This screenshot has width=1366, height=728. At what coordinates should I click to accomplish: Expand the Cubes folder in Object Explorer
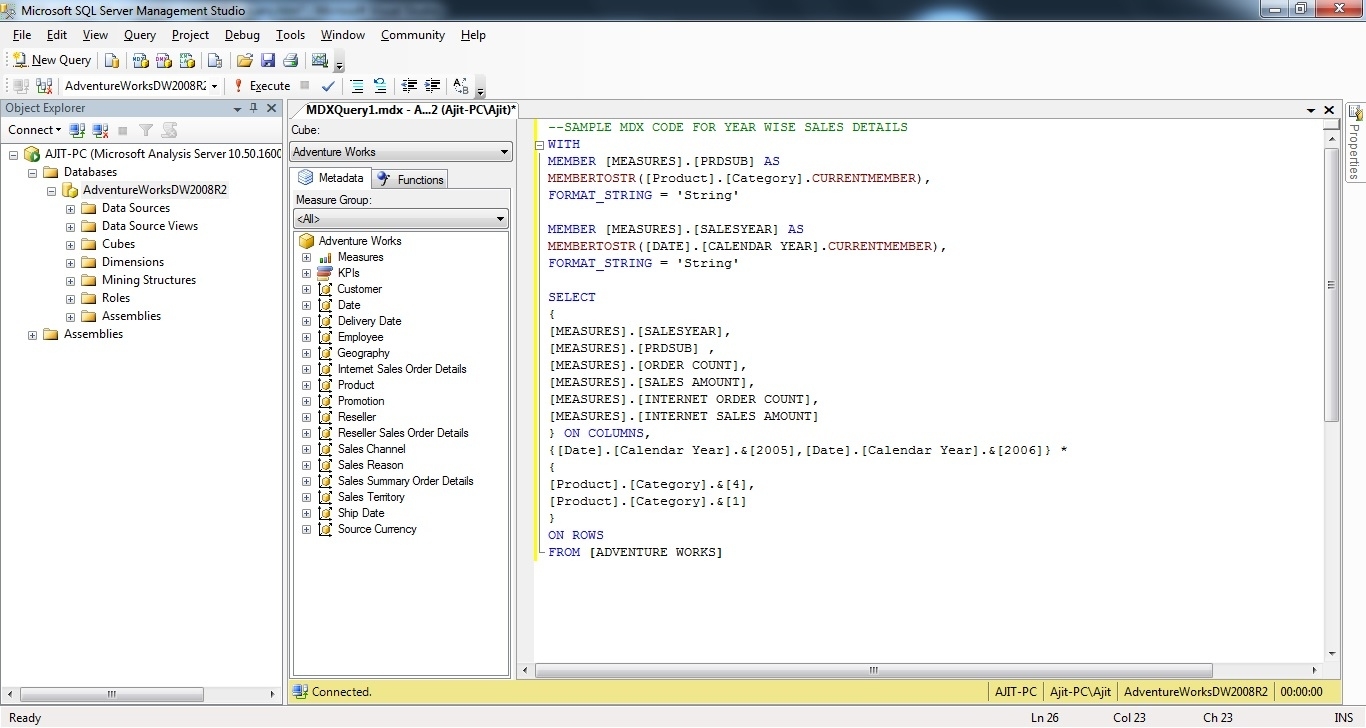tap(70, 244)
